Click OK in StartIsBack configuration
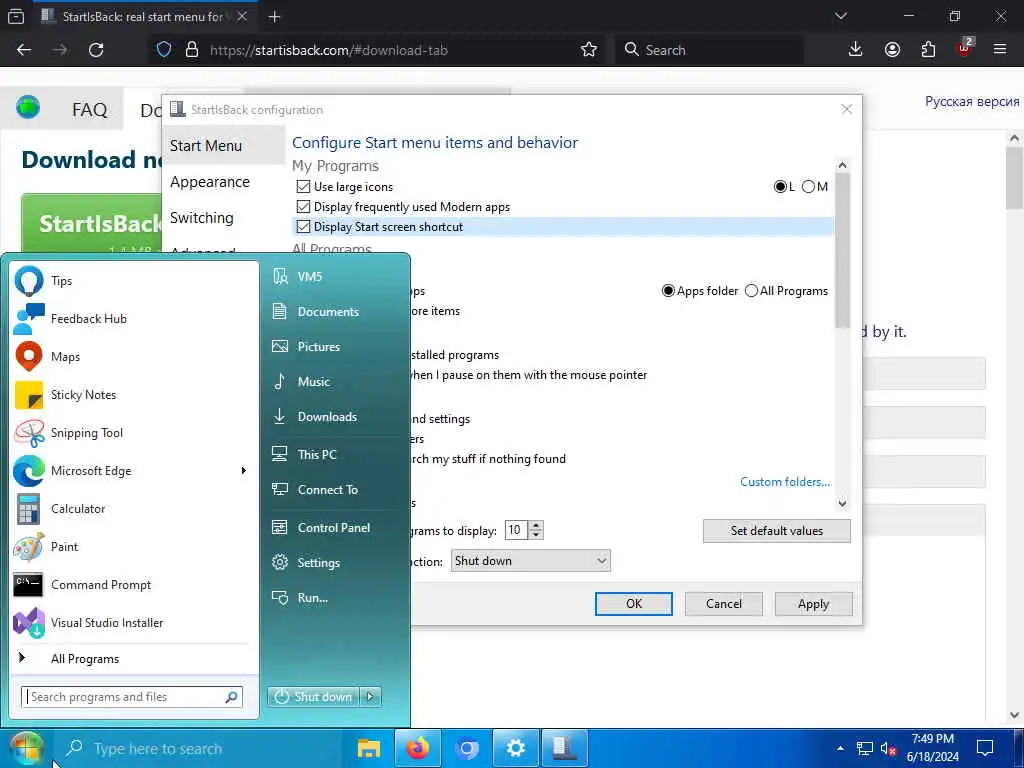The width and height of the screenshot is (1024, 768). 633,604
